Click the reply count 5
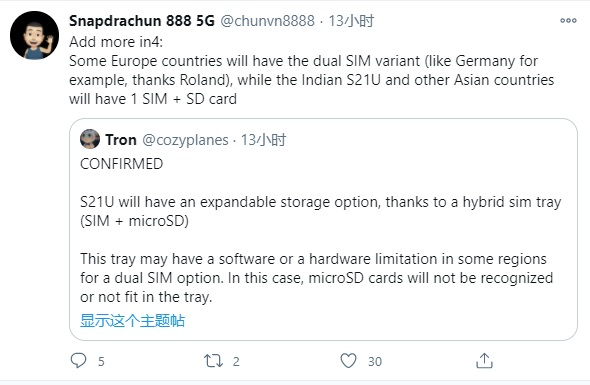Screen dimensions: 590x385 pyautogui.click(x=101, y=362)
